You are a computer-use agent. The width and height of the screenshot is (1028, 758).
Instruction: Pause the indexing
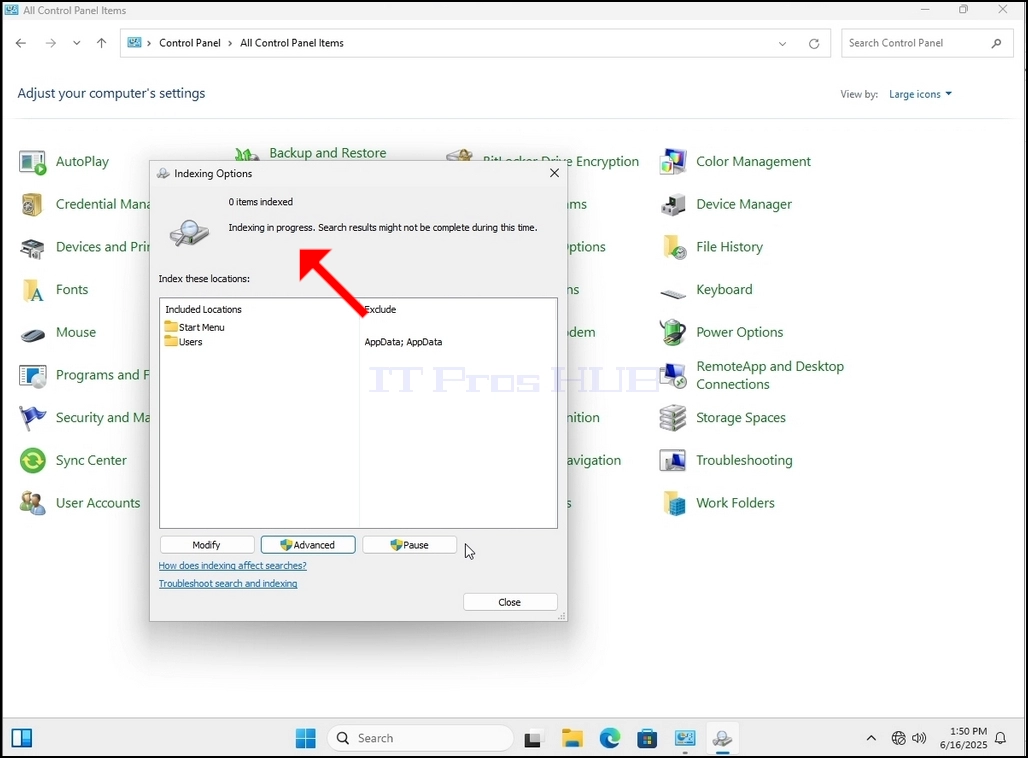click(x=409, y=545)
